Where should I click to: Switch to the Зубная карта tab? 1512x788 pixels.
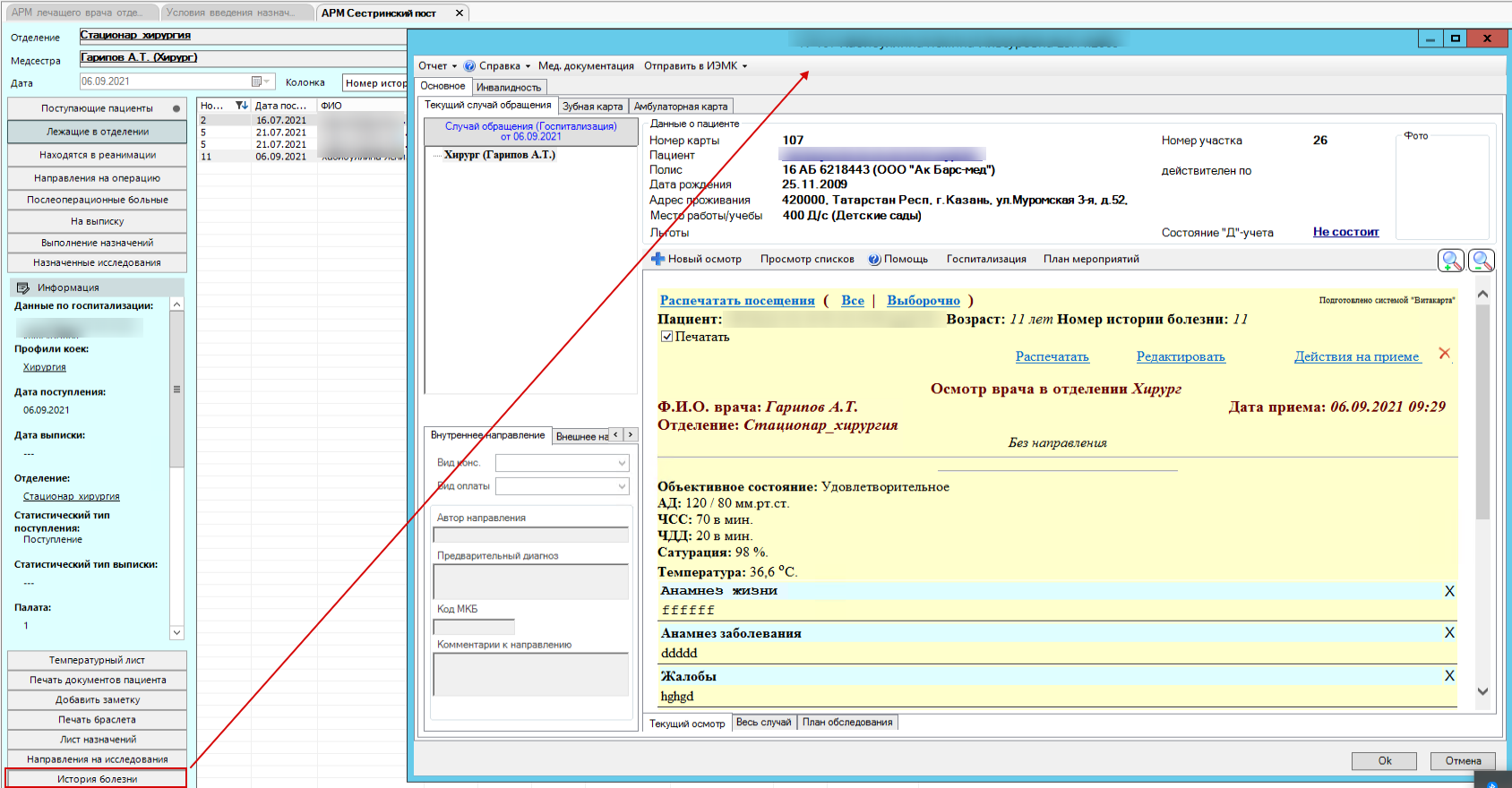592,107
